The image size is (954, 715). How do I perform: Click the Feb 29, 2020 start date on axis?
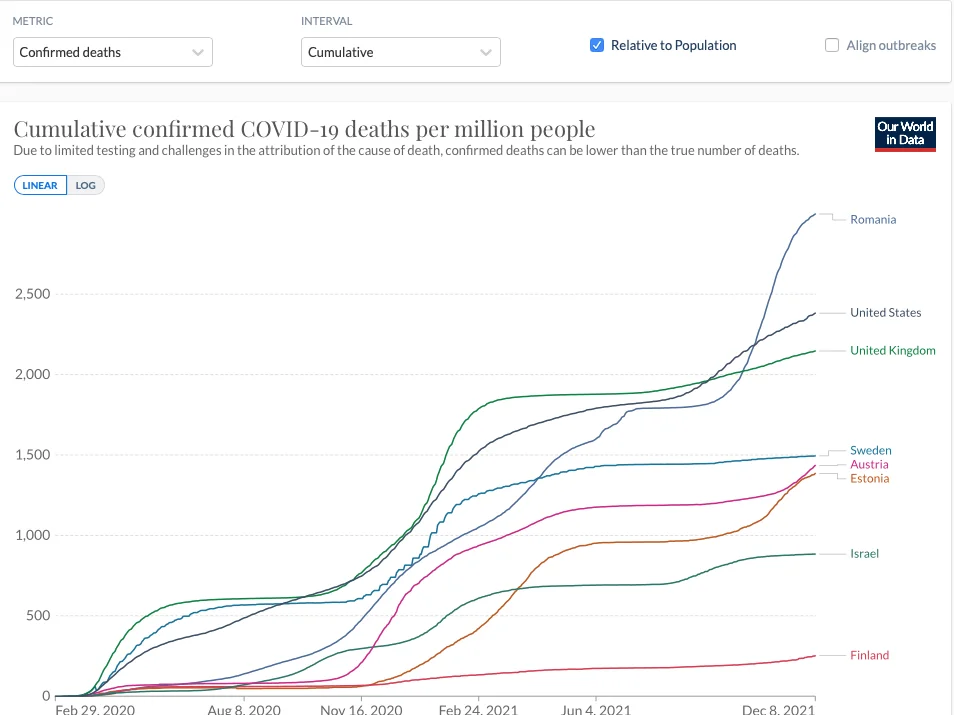[x=93, y=708]
